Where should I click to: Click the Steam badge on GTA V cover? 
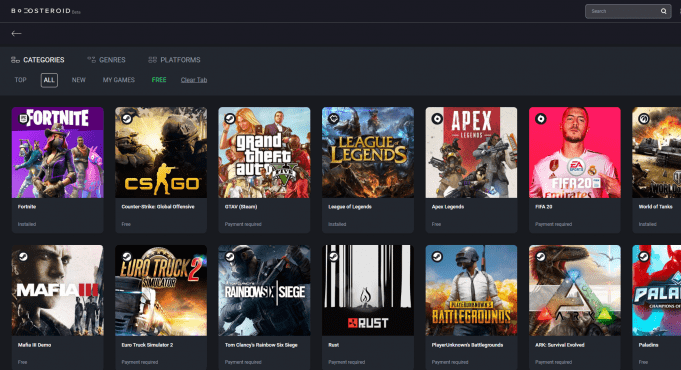230,119
